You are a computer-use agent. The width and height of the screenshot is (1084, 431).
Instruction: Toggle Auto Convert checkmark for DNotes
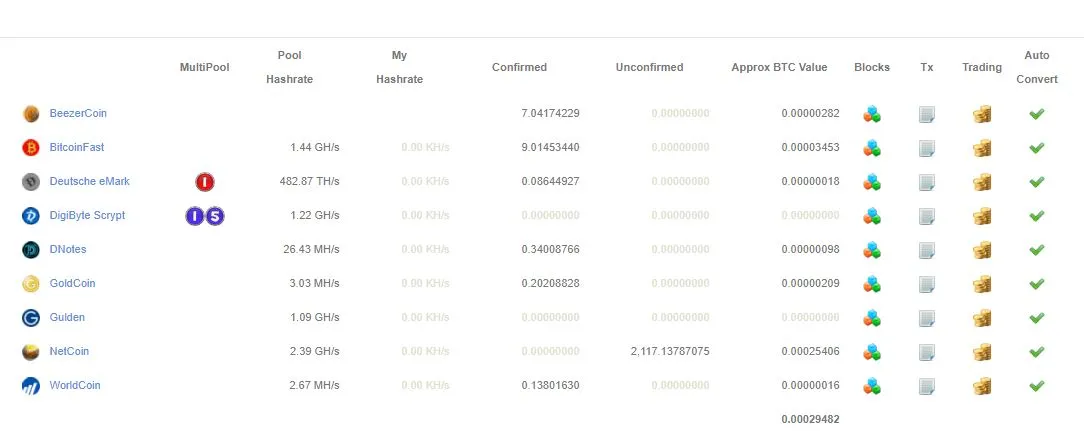tap(1036, 250)
